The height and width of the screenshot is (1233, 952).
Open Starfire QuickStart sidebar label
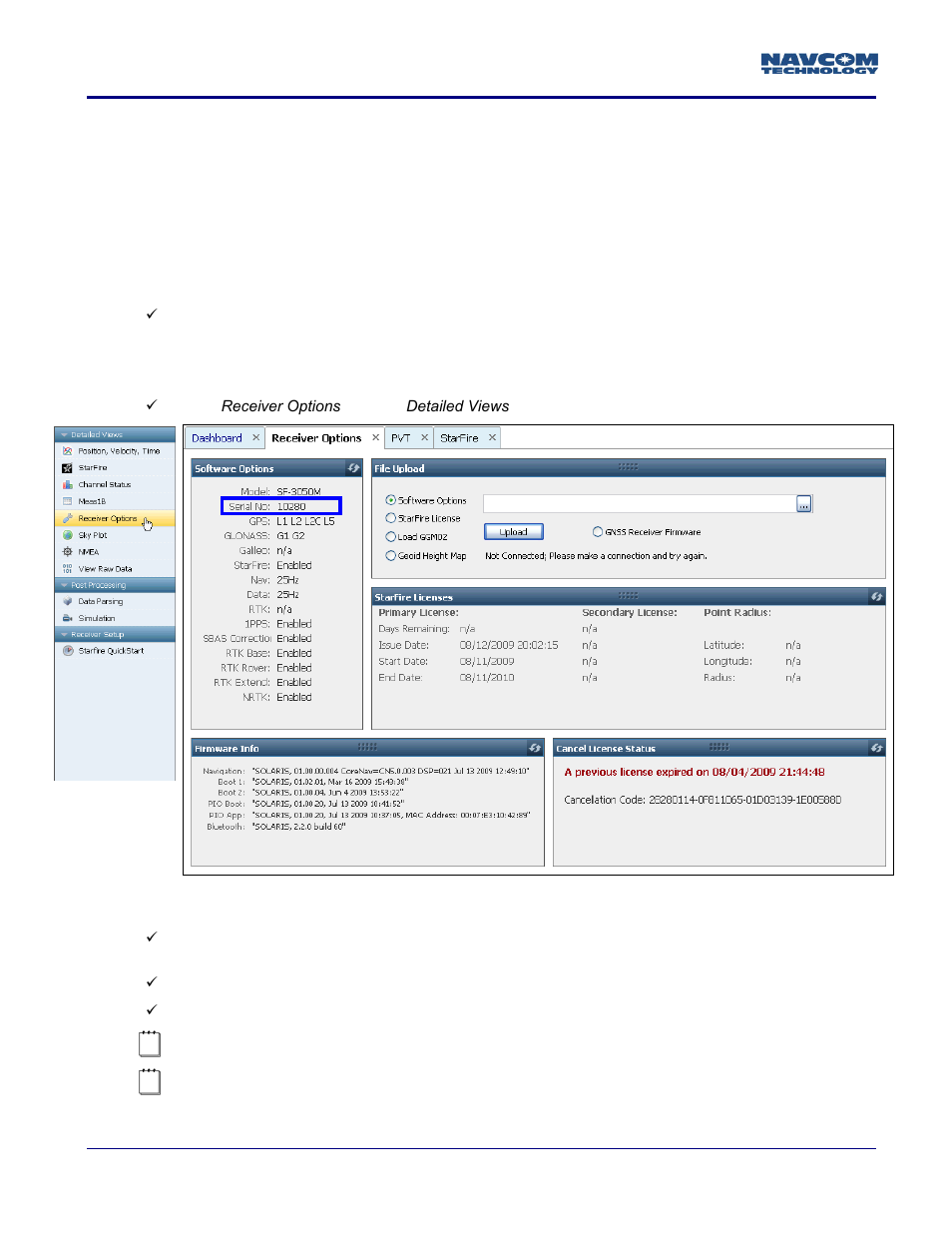coord(111,651)
